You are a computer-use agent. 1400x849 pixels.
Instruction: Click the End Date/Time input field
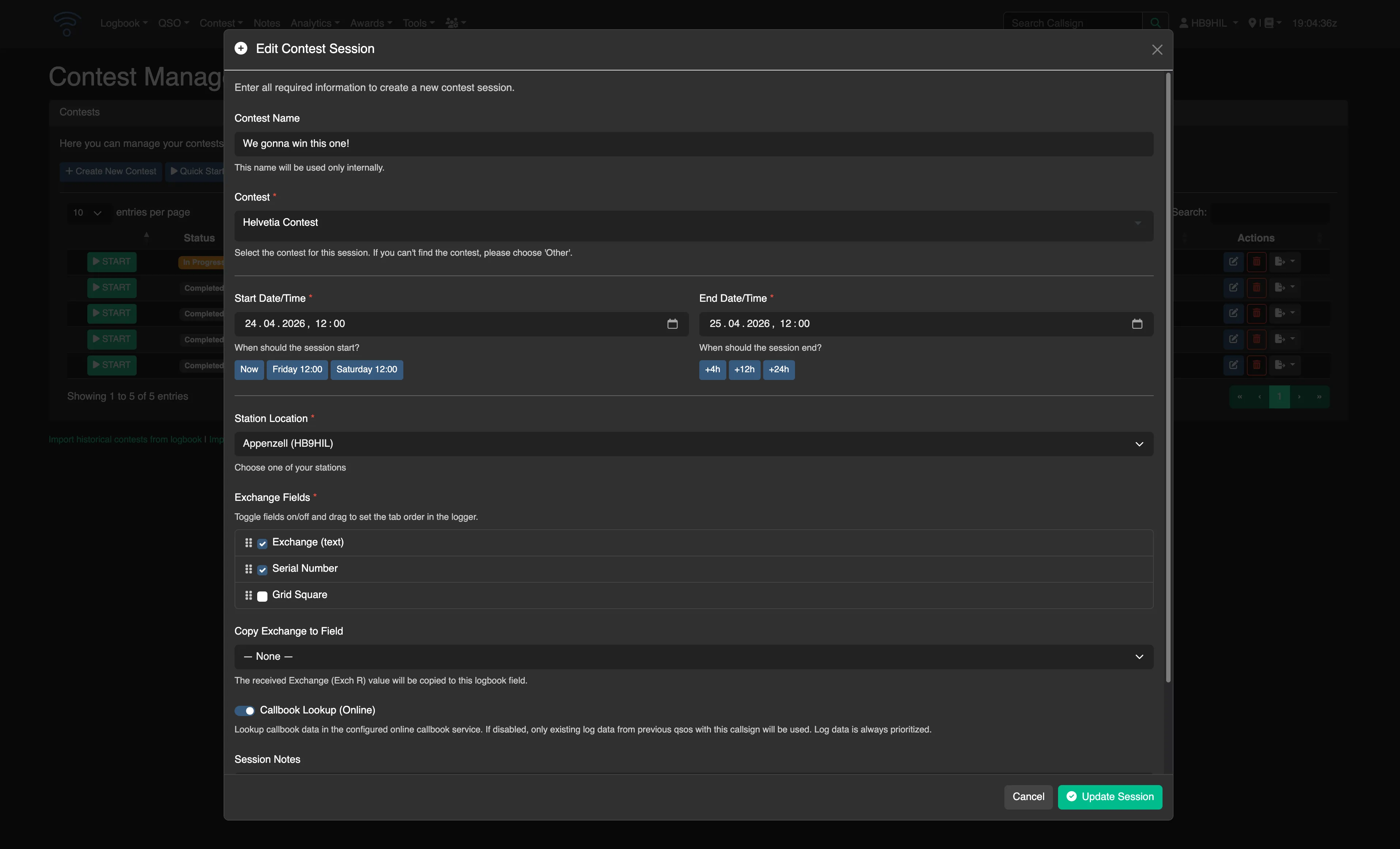pos(926,324)
